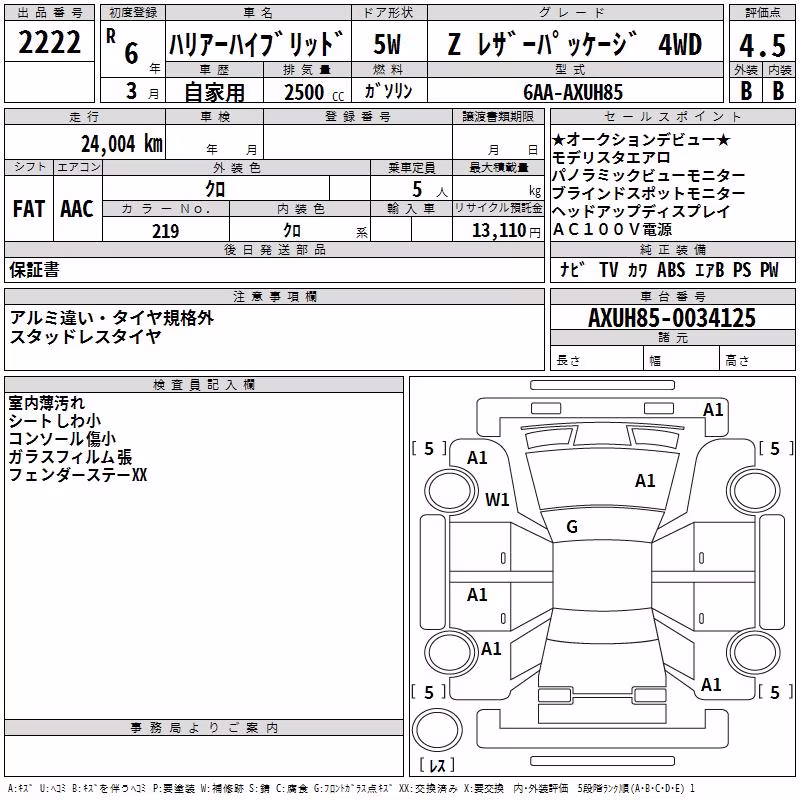Select the inspector note シートしわ小

click(x=55, y=421)
